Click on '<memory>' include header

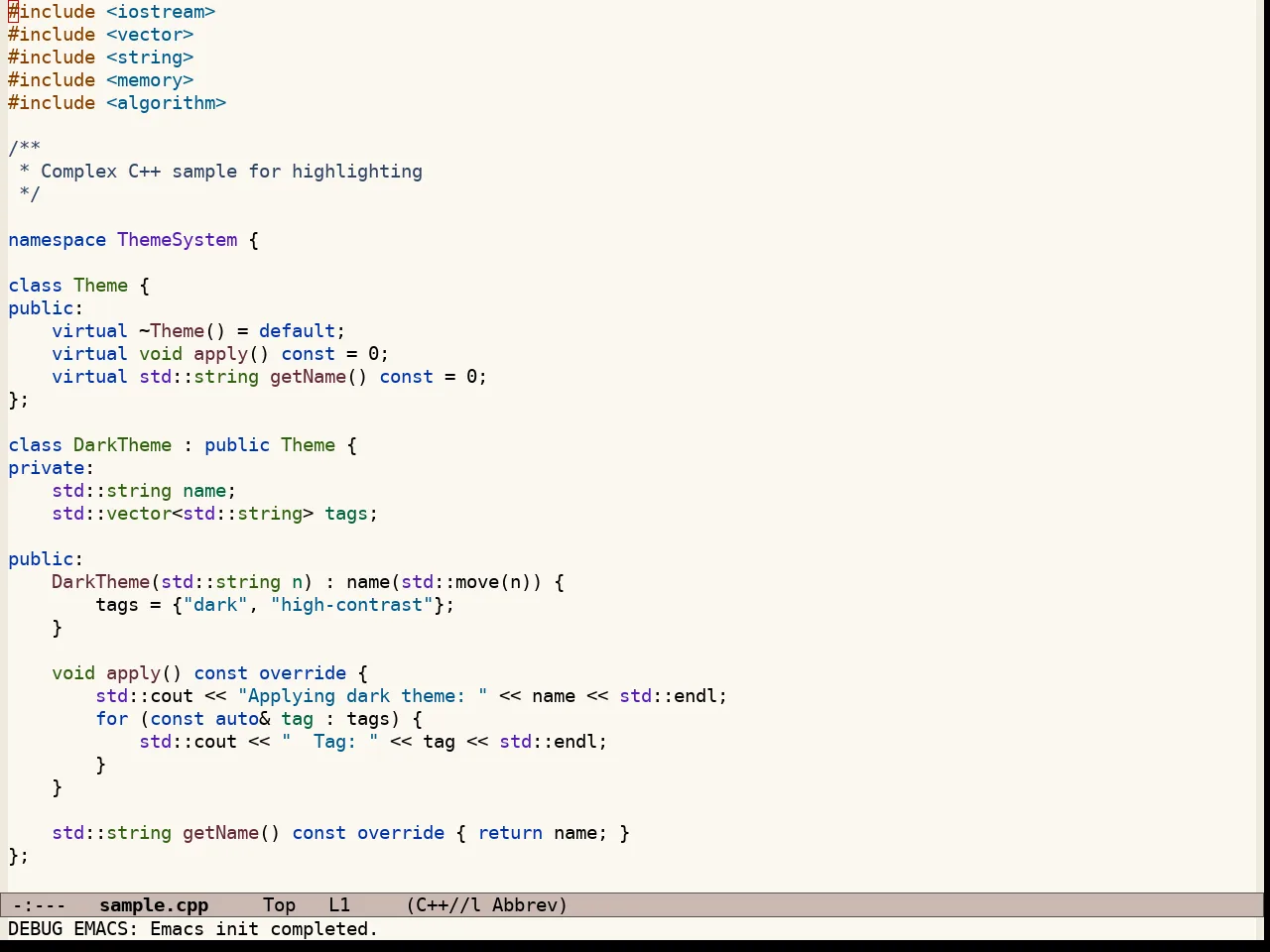click(x=150, y=80)
